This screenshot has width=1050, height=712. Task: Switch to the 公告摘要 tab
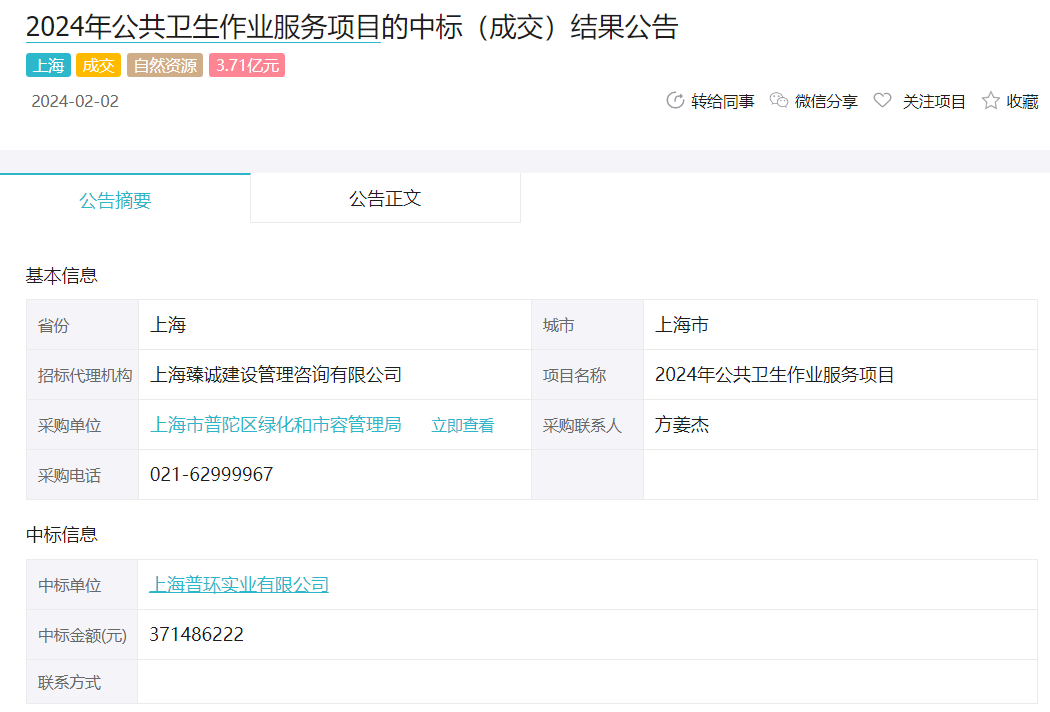tap(125, 198)
